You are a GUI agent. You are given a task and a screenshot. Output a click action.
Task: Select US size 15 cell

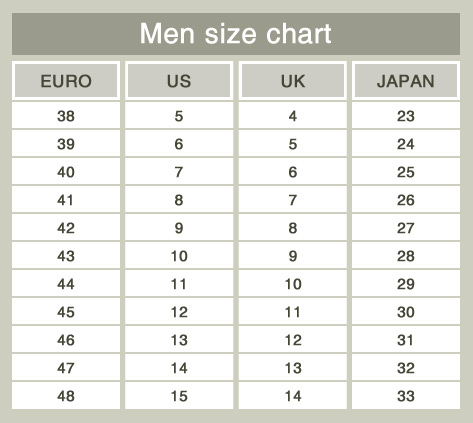click(179, 396)
